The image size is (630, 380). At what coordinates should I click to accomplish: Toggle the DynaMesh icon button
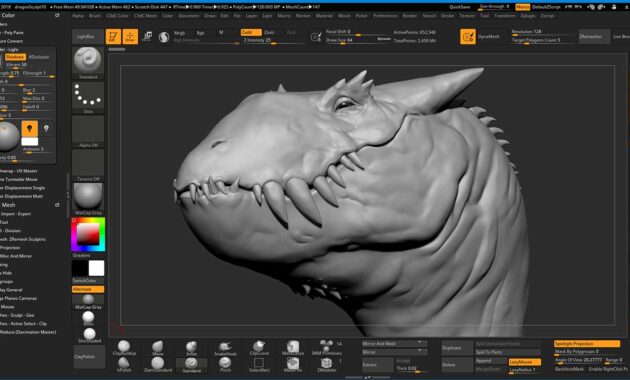pyautogui.click(x=468, y=37)
